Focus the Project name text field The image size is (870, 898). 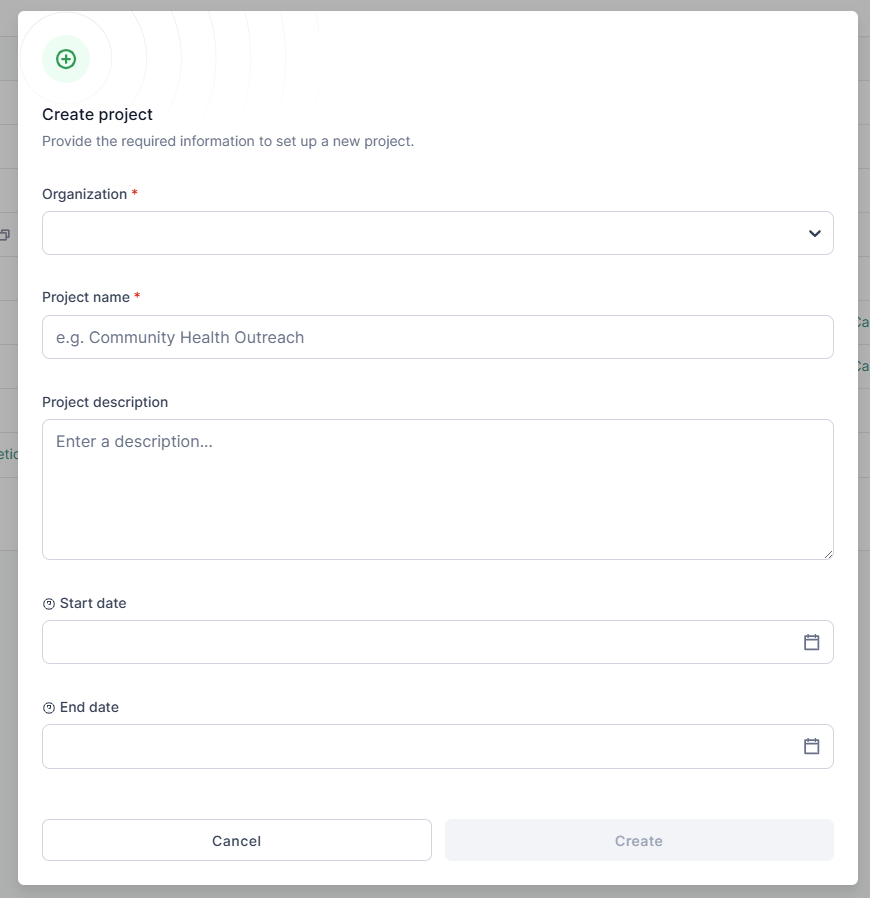click(437, 337)
